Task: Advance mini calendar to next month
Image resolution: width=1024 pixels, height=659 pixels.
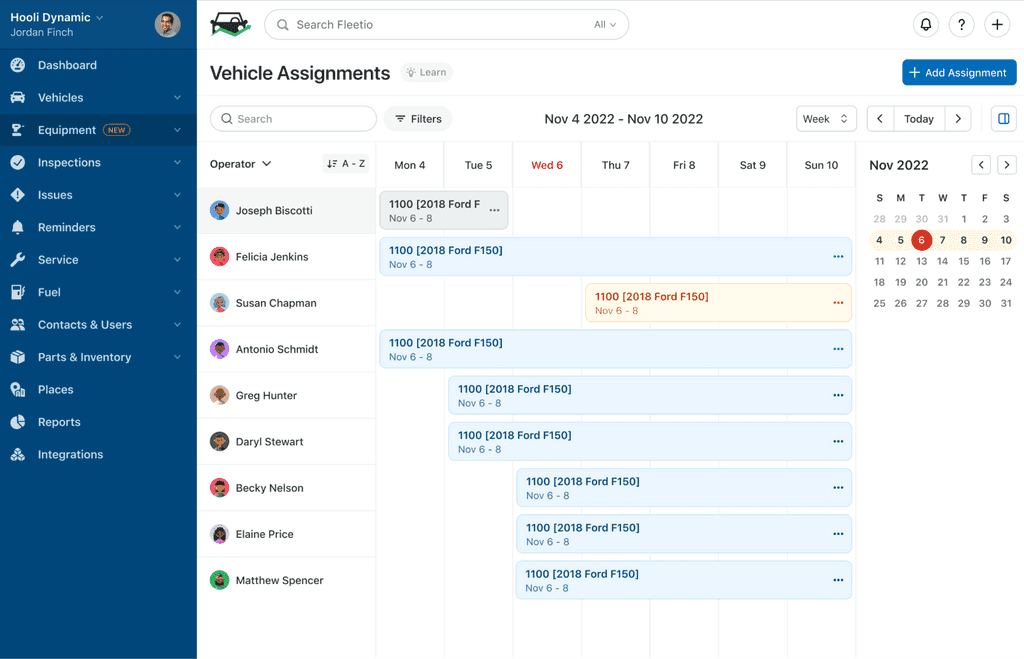Action: point(1006,165)
